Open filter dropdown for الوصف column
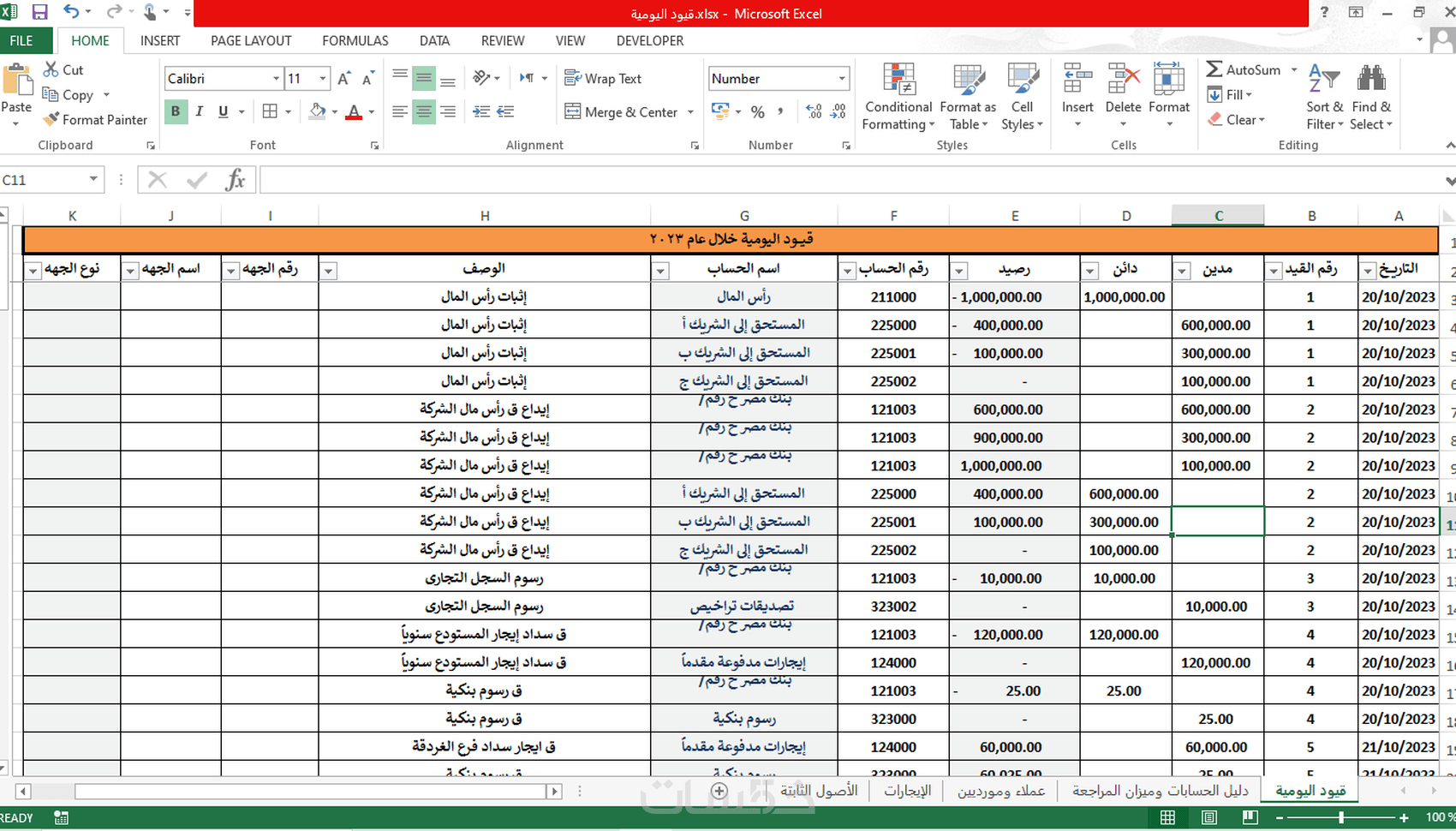Viewport: 1456px width, 831px height. pos(328,271)
